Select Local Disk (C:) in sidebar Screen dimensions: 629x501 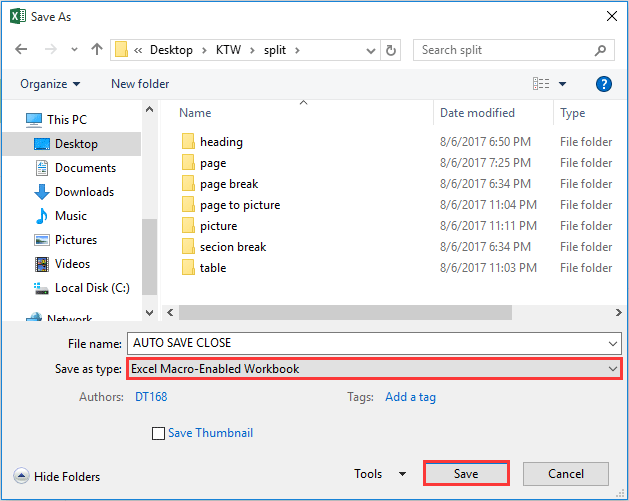(x=92, y=288)
